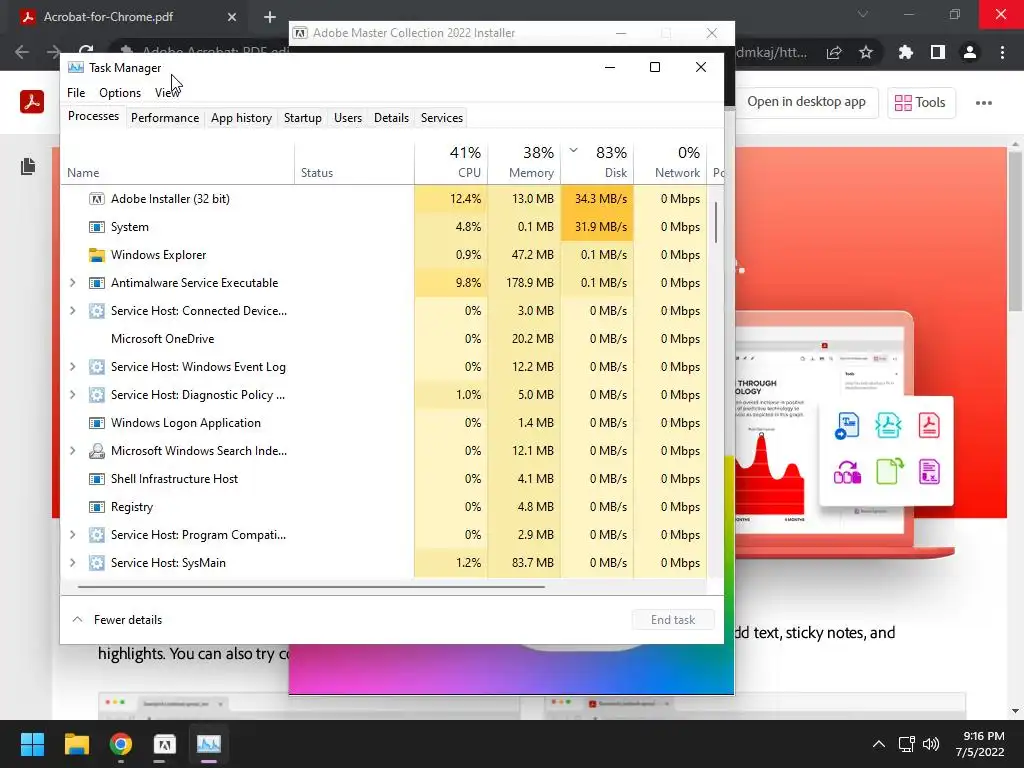The width and height of the screenshot is (1024, 768).
Task: Click the Status column header
Action: click(354, 162)
